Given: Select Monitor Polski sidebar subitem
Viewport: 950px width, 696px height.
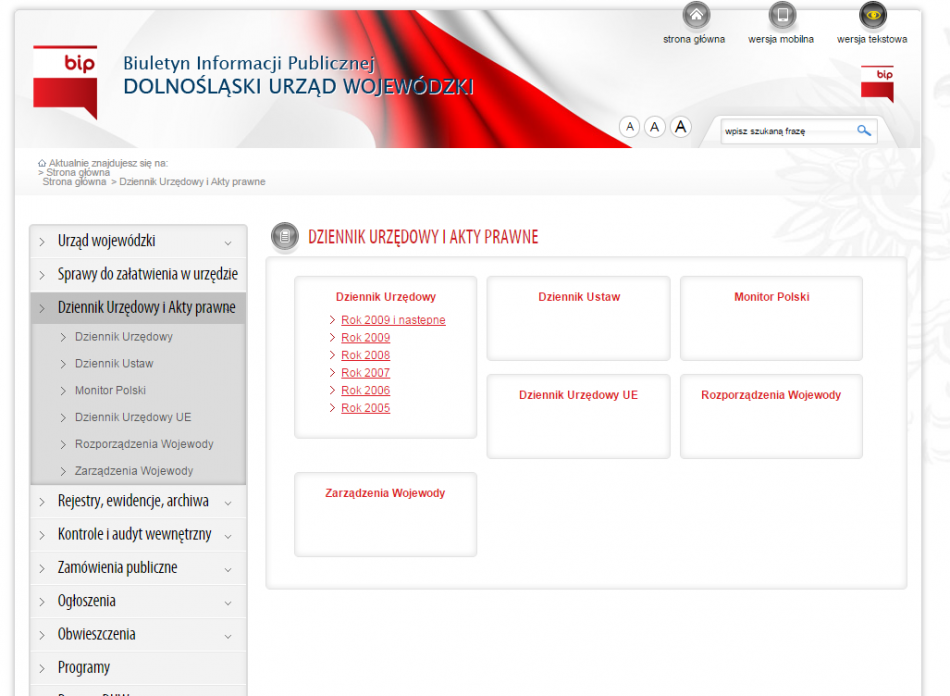Looking at the screenshot, I should click(x=110, y=391).
